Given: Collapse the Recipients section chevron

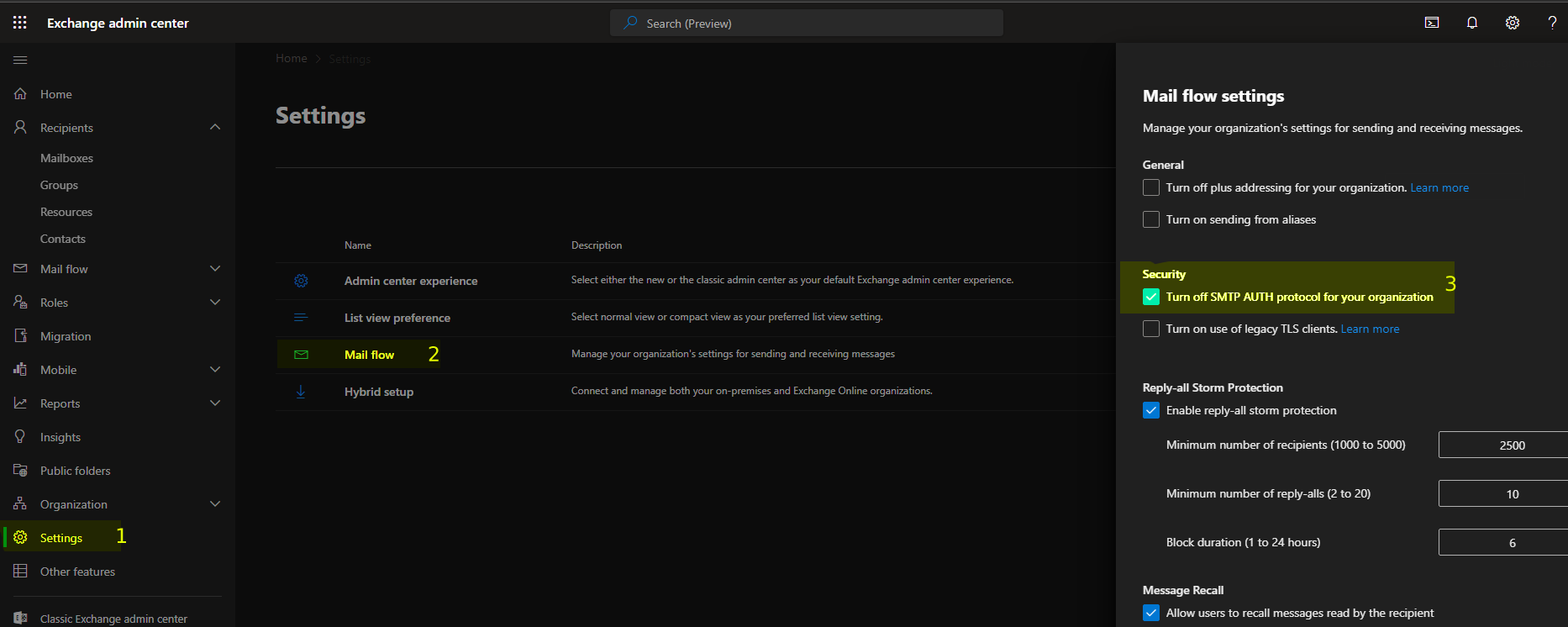Looking at the screenshot, I should [x=215, y=127].
